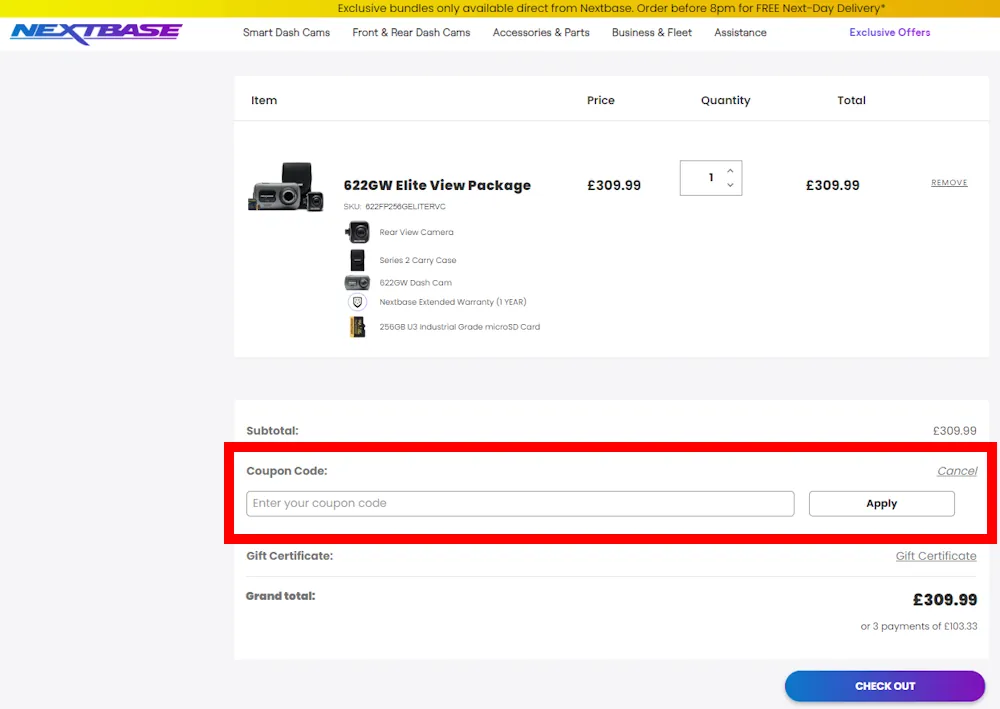Open Accessories & Parts menu
The image size is (1000, 709).
[x=541, y=33]
